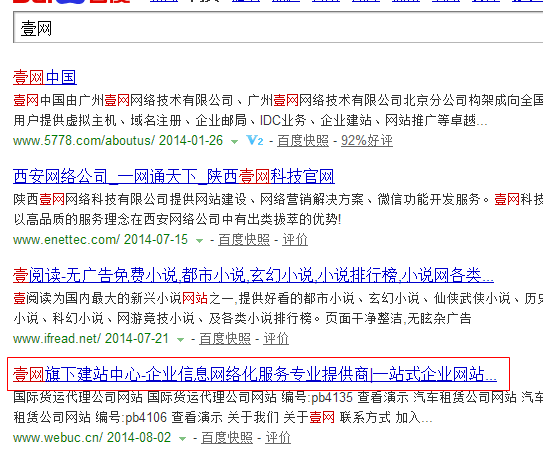Click the green URL www.5778.com/aboutus/

tap(84, 141)
